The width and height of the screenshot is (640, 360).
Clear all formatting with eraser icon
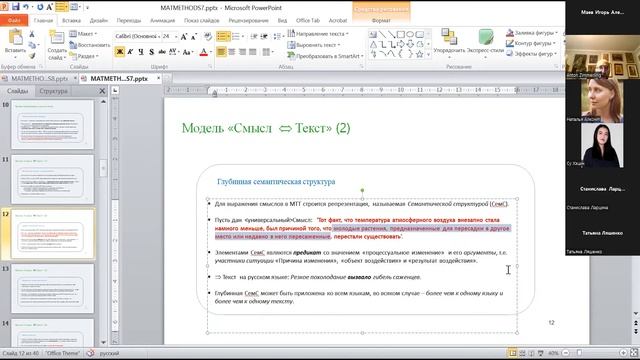[208, 37]
